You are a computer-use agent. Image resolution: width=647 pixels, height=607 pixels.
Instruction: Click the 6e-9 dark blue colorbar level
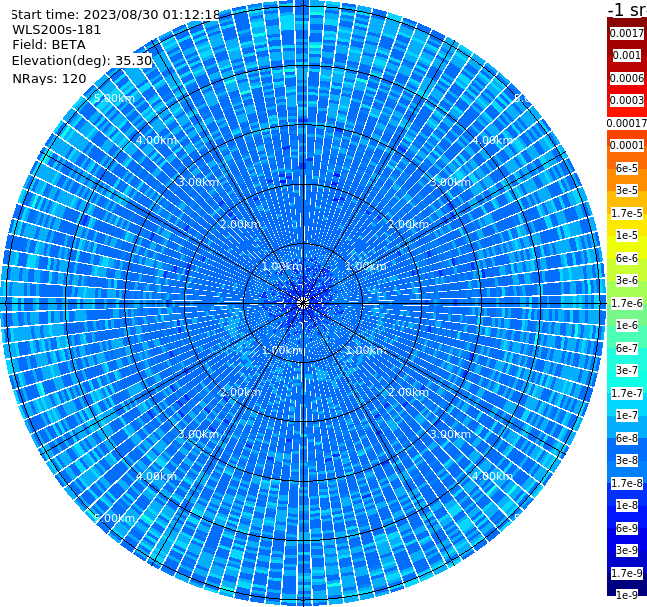point(627,528)
